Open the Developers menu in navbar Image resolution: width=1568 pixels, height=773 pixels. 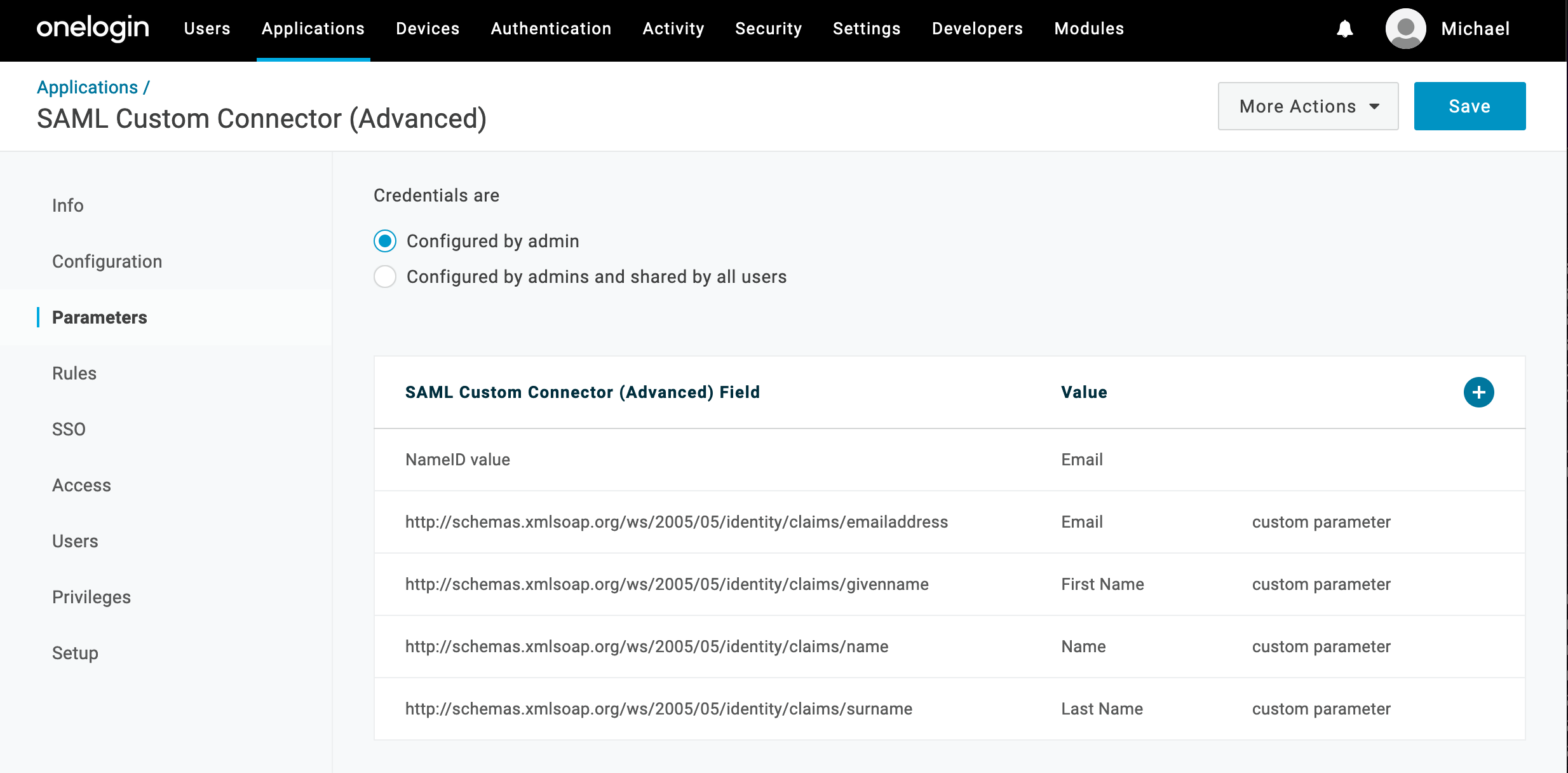tap(977, 29)
